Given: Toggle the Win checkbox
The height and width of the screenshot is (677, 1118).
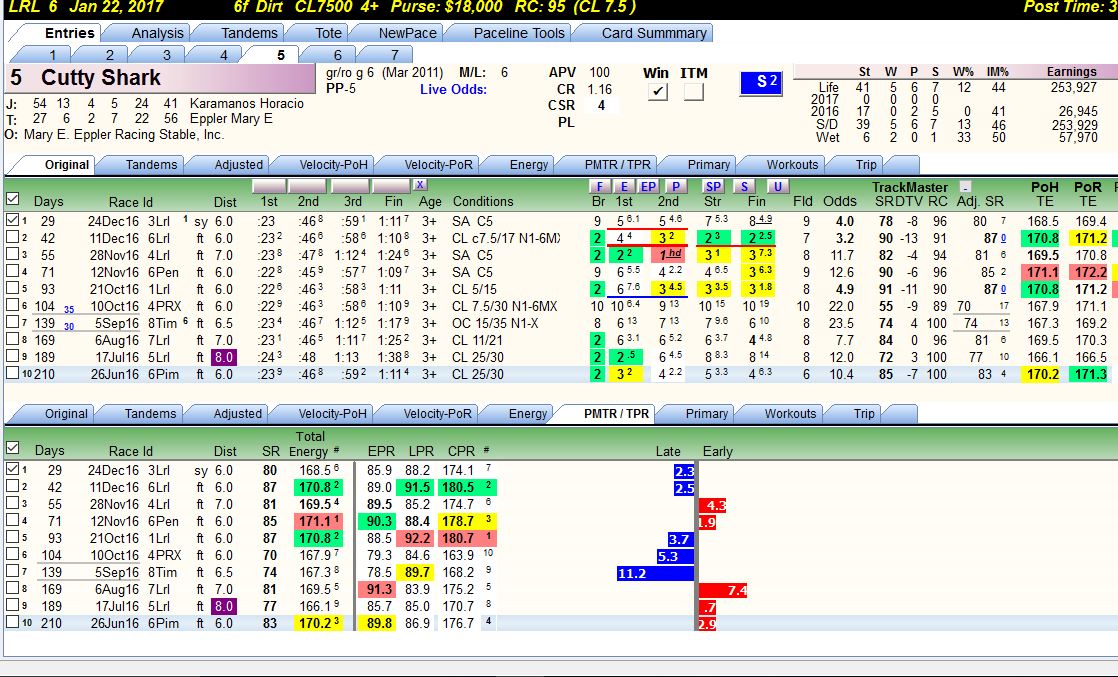Looking at the screenshot, I should click(657, 91).
